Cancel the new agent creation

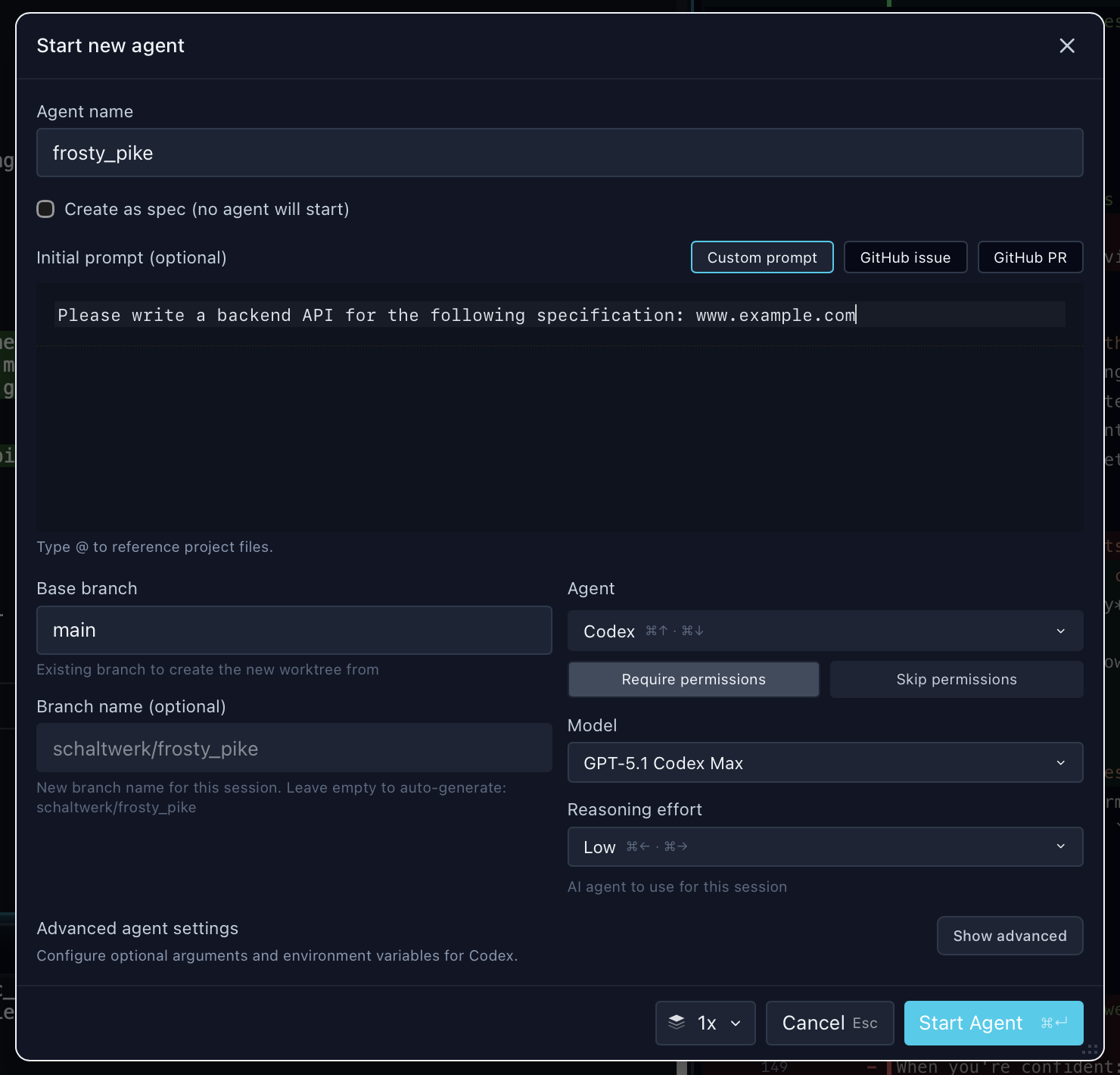(x=829, y=1023)
